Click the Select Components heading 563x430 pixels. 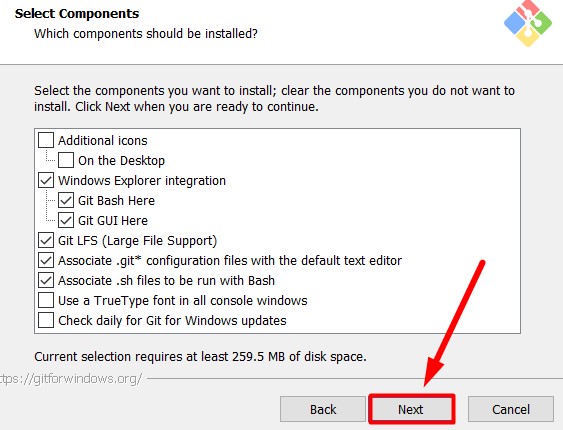[x=77, y=14]
